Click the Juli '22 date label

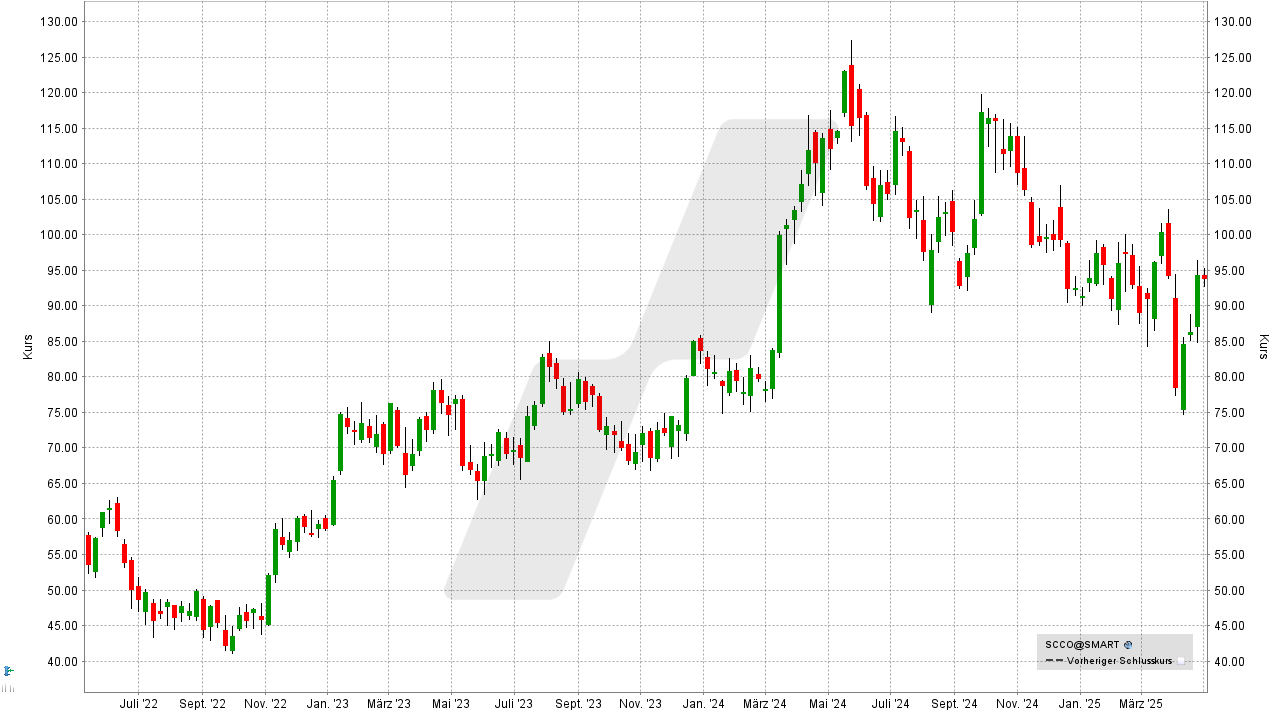[139, 704]
